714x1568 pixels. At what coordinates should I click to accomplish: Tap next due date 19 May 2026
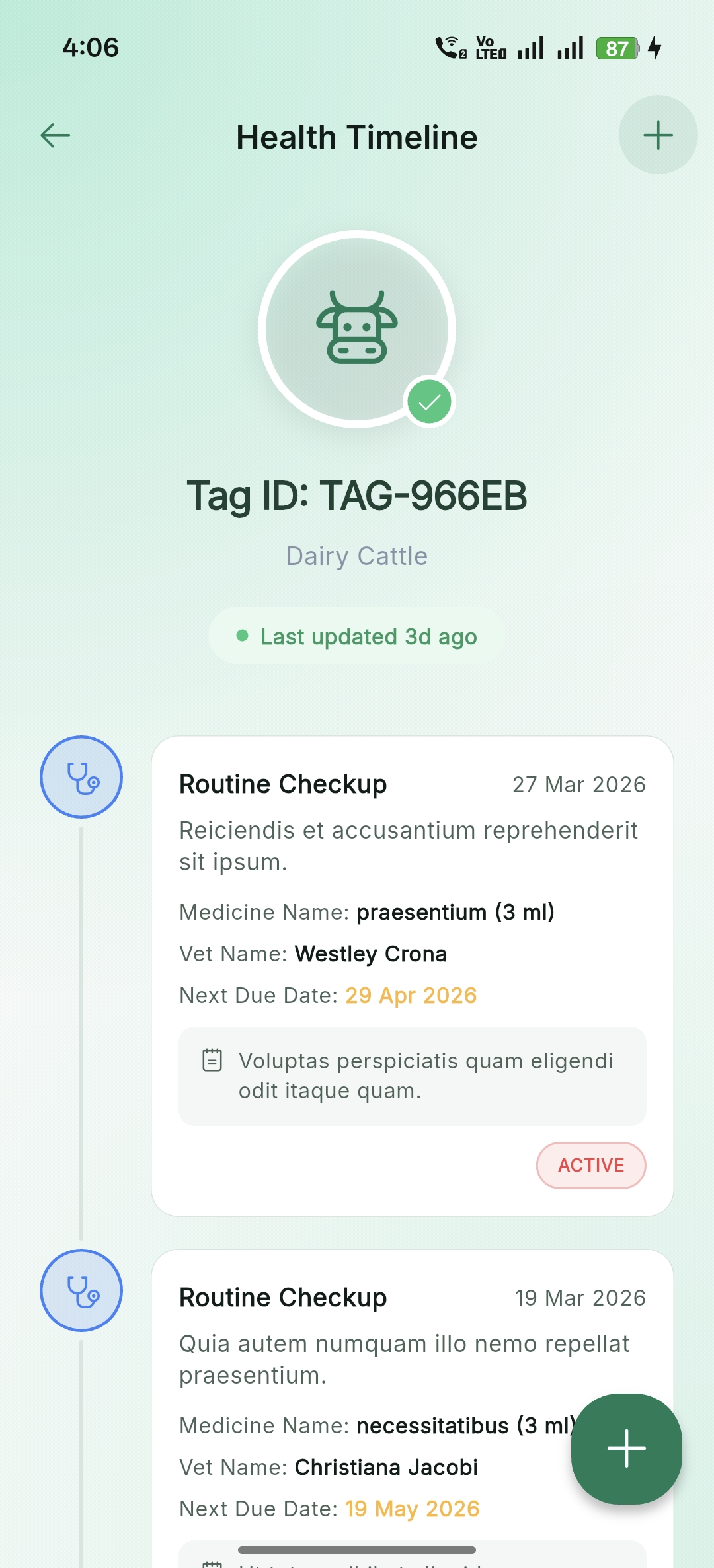[x=412, y=1509]
